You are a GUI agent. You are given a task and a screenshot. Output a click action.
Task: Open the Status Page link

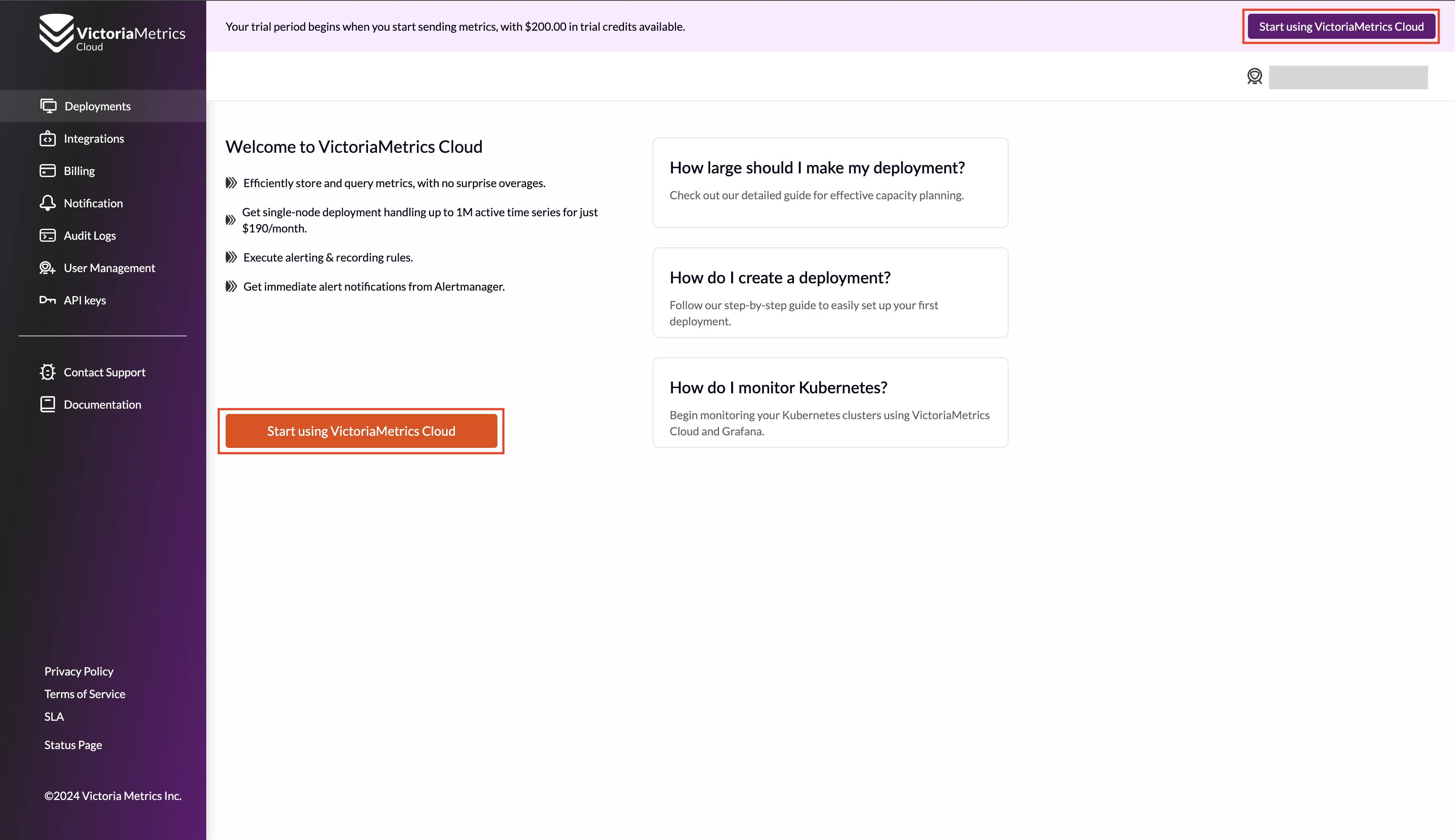coord(73,745)
